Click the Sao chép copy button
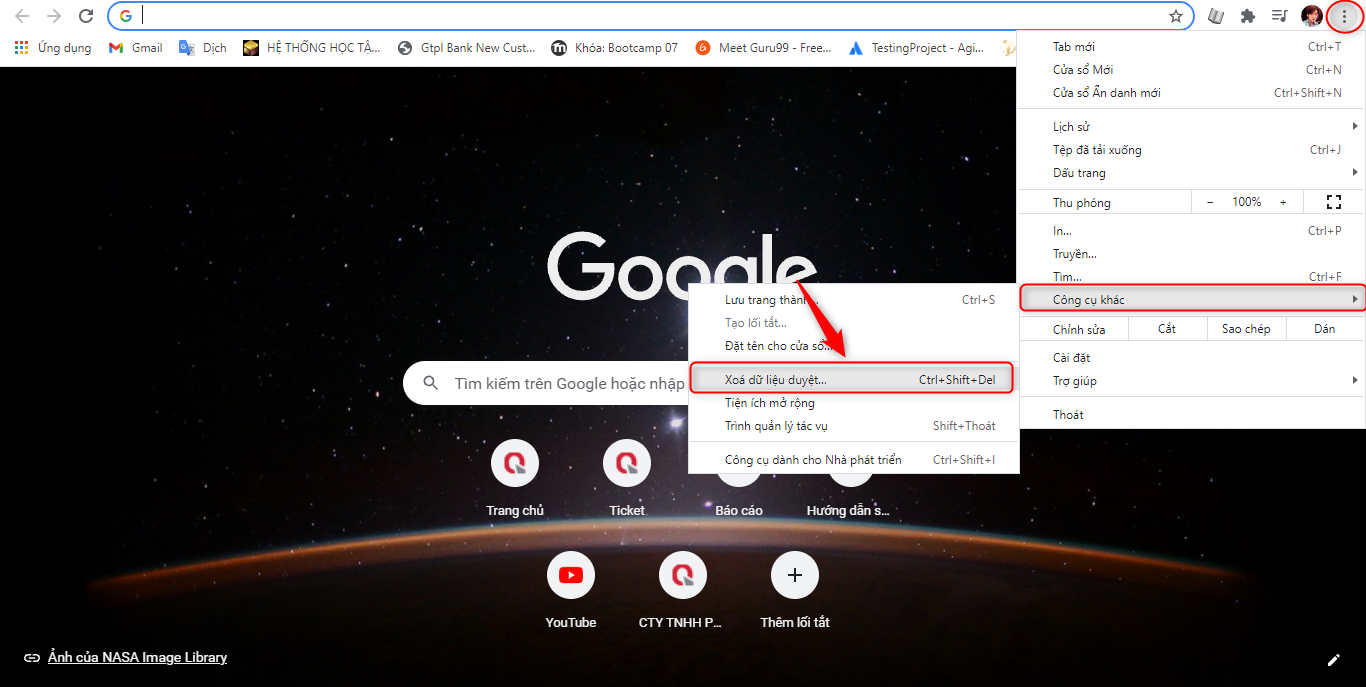Image resolution: width=1366 pixels, height=687 pixels. point(1245,329)
